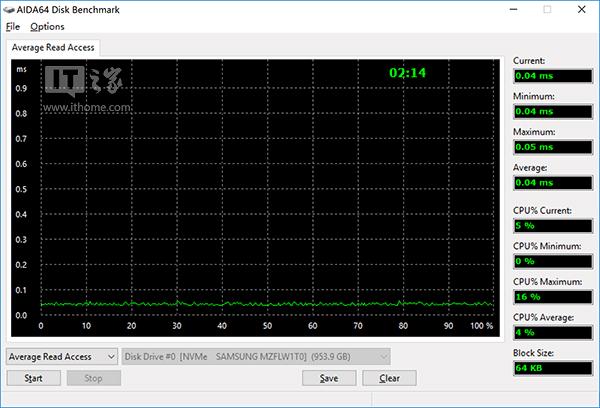Click the Minimum label text
Screen dimensions: 600x408
coord(533,96)
